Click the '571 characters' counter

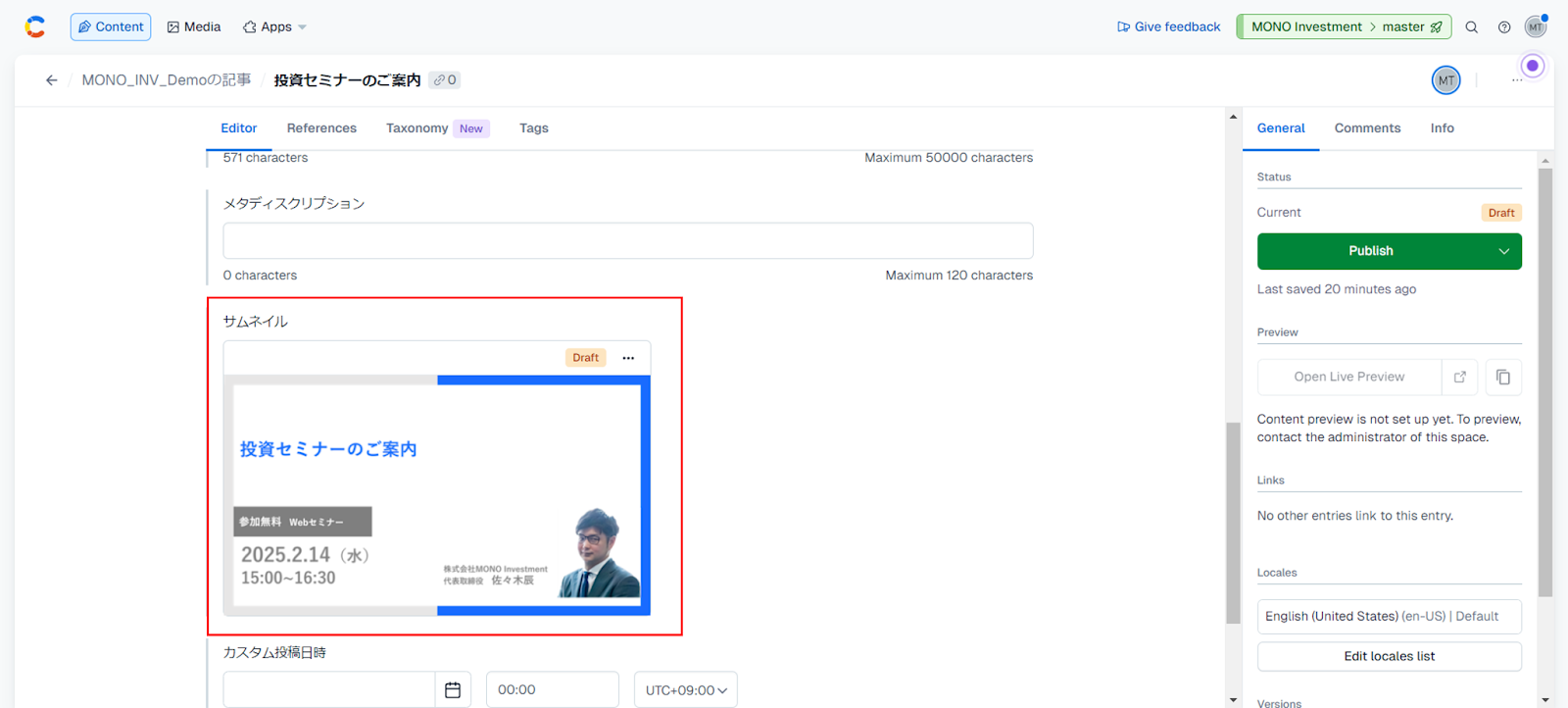coord(266,158)
